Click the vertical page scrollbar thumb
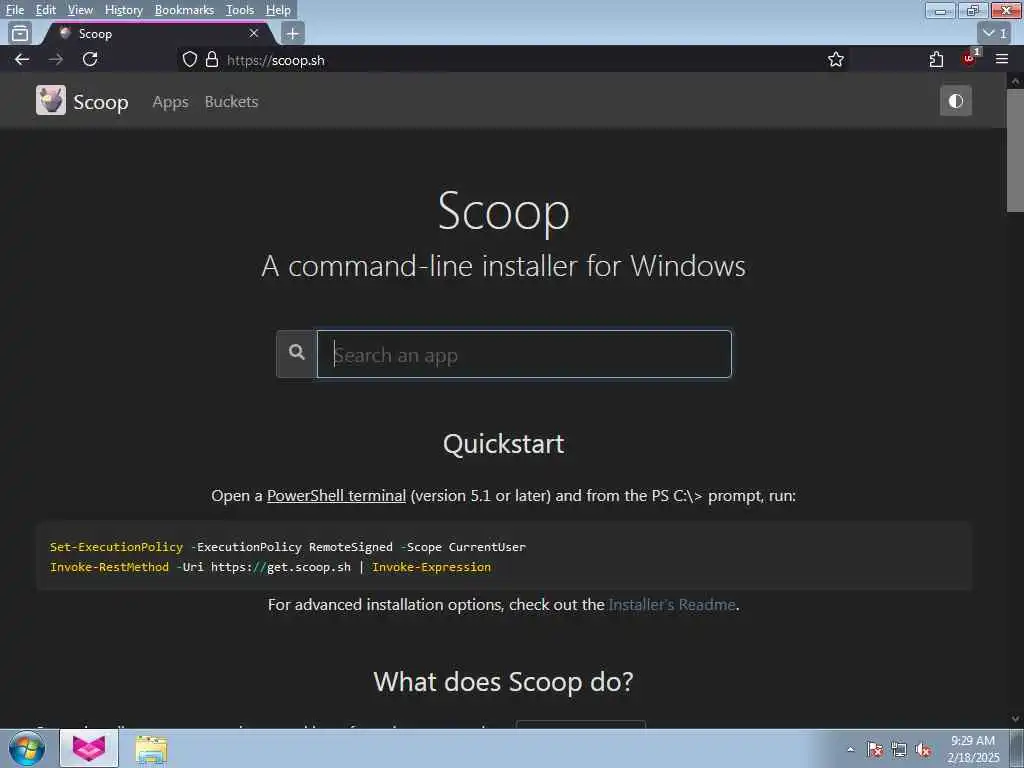 (x=1015, y=150)
